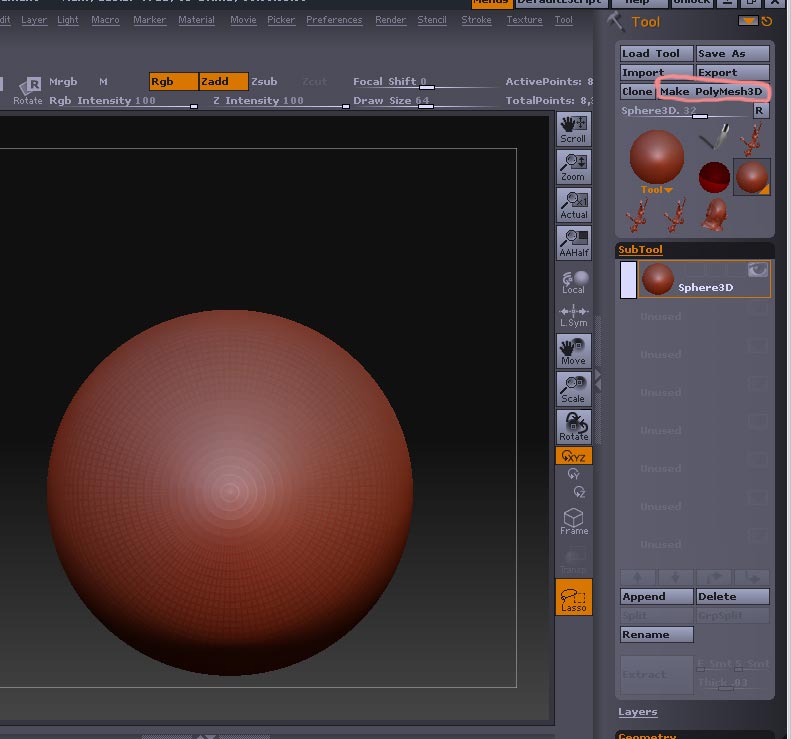Open the Texture menu

click(x=525, y=20)
